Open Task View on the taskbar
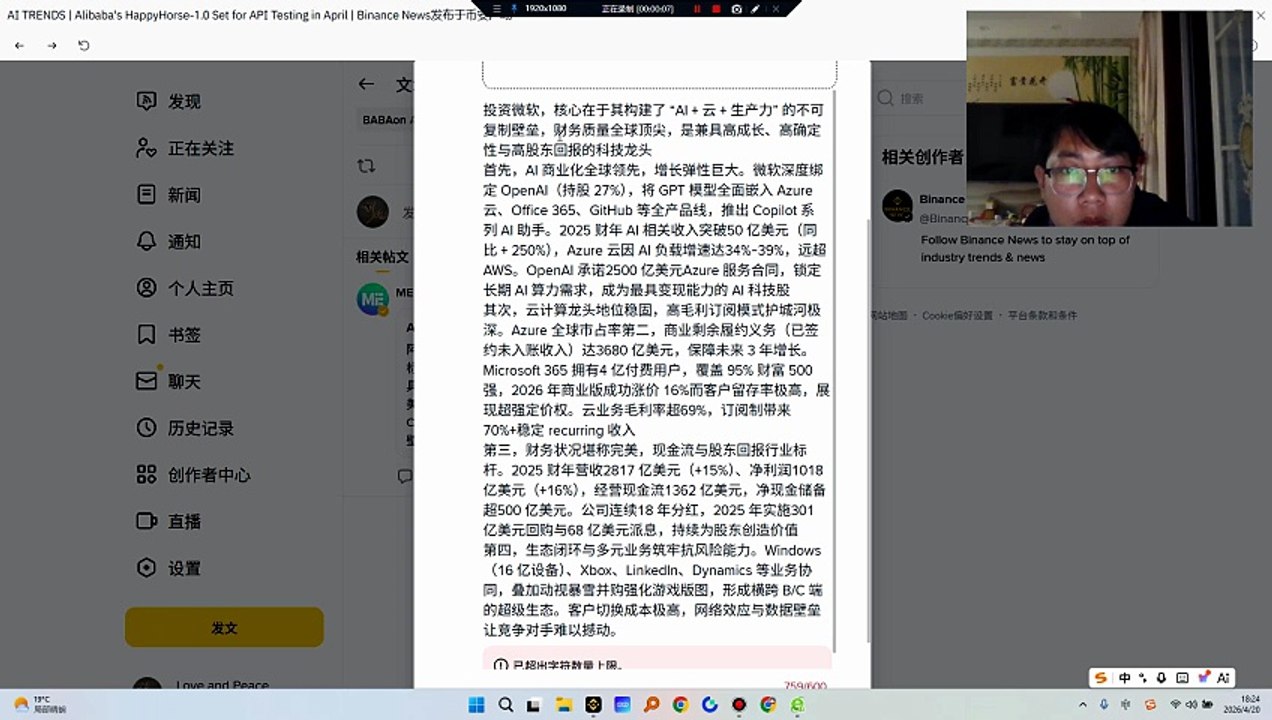Image resolution: width=1272 pixels, height=720 pixels. point(534,705)
